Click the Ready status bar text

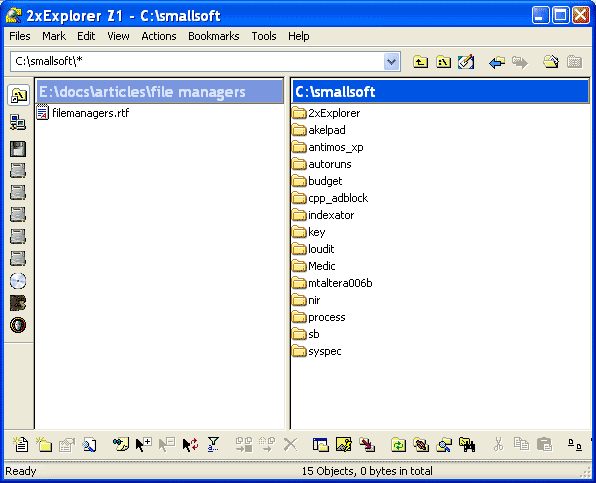point(21,471)
